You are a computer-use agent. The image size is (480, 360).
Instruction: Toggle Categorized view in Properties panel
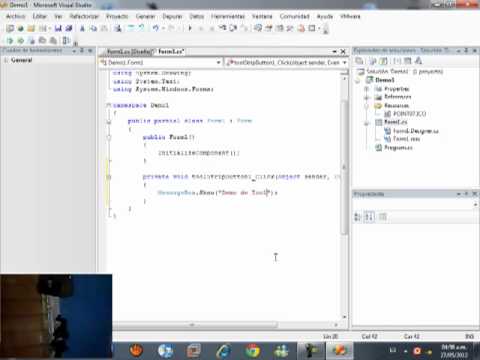pyautogui.click(x=357, y=217)
